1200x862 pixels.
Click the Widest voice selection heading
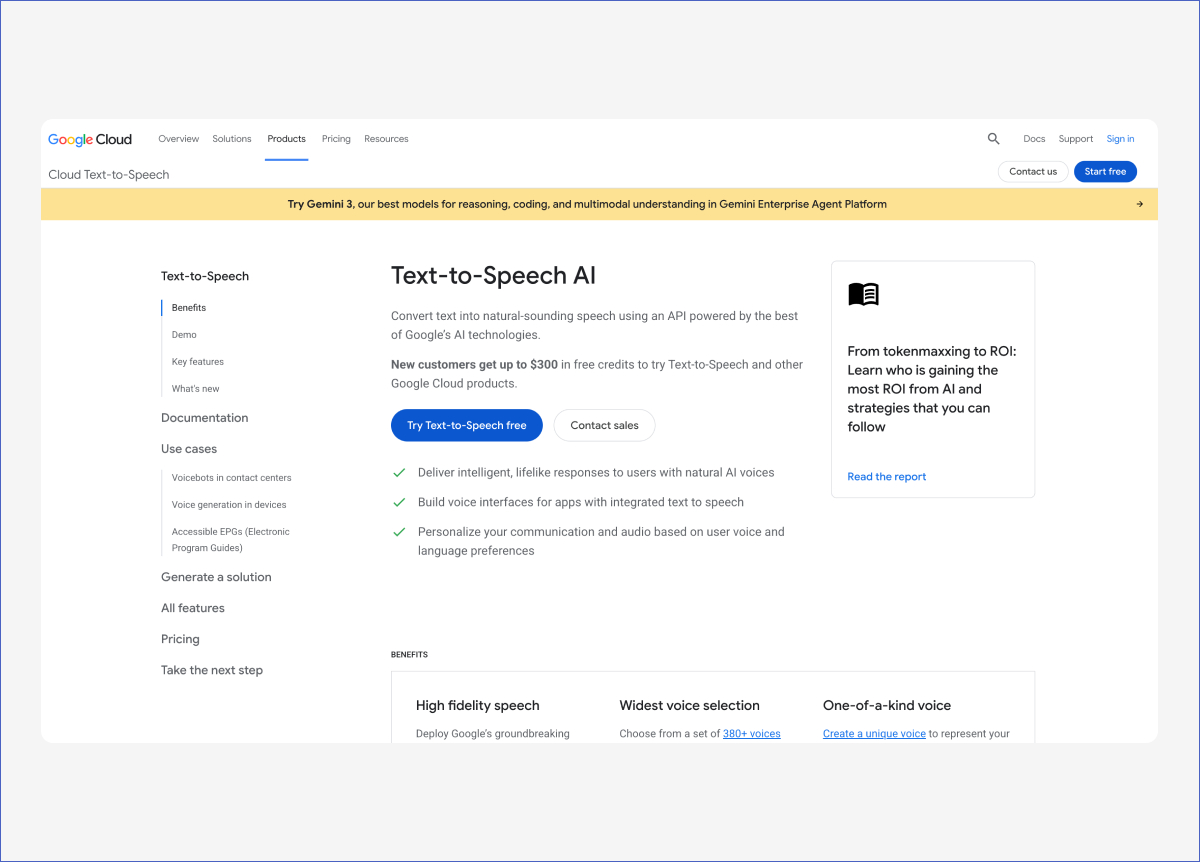click(690, 705)
